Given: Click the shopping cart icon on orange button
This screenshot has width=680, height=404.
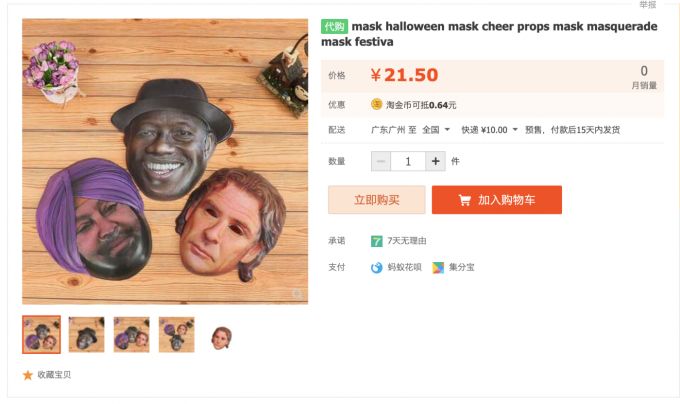Looking at the screenshot, I should click(x=464, y=200).
